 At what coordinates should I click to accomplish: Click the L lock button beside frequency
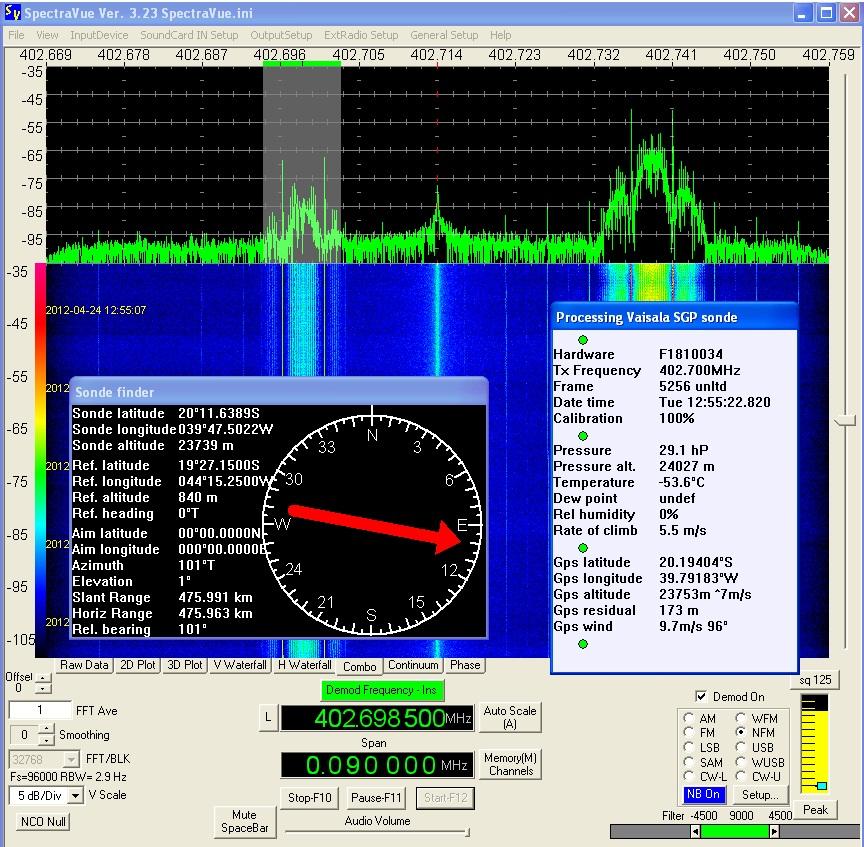268,717
